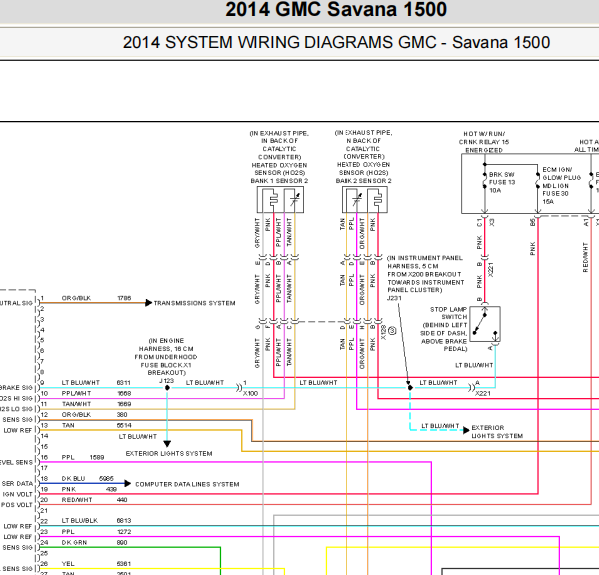Click the heading "2014 SYSTEM WIRING DIAGRAMS GMC - Savana 1500"
Viewport: 599px width, 575px height.
click(336, 42)
